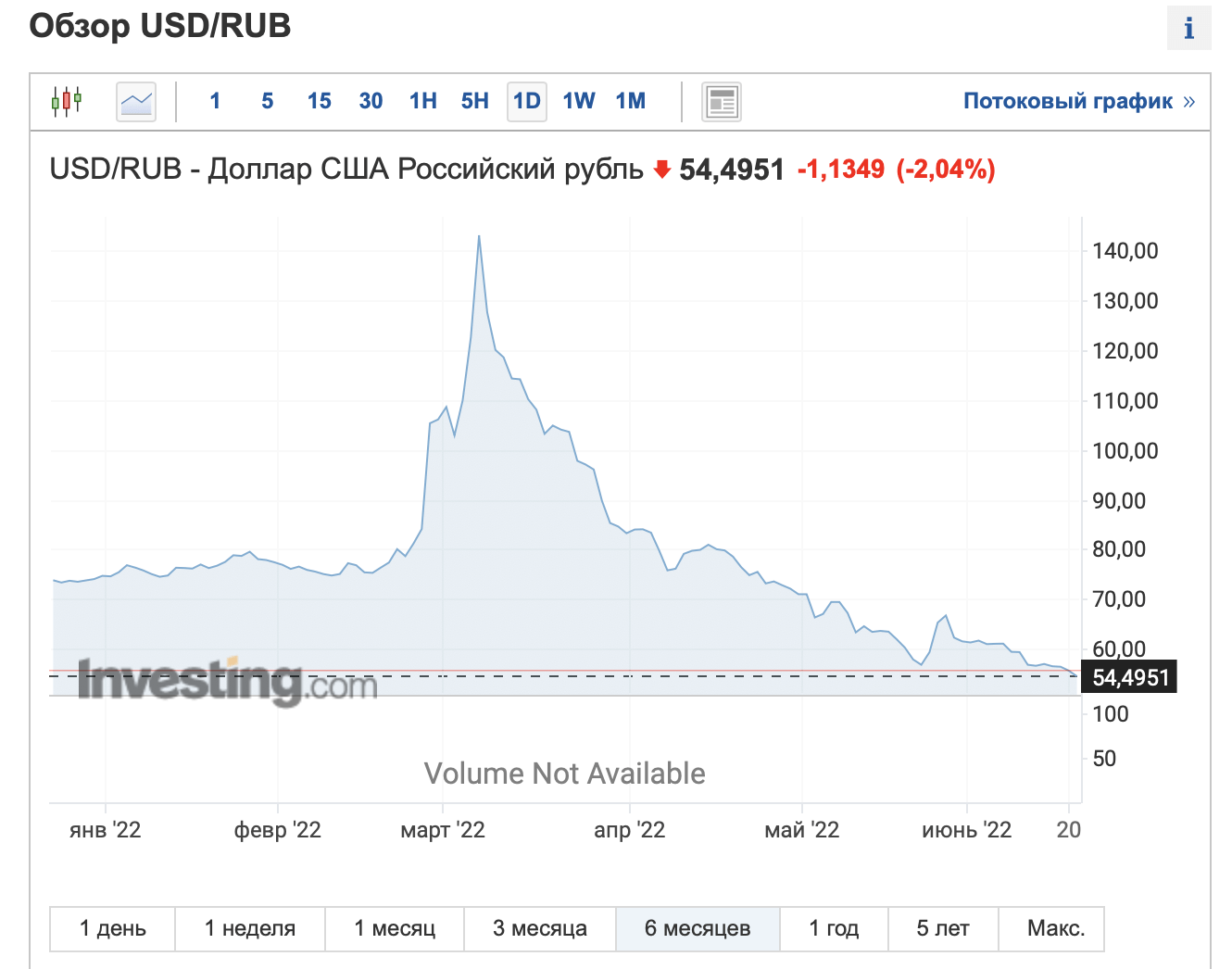Open the news overlay icon in toolbar
1232x969 pixels.
click(x=721, y=102)
